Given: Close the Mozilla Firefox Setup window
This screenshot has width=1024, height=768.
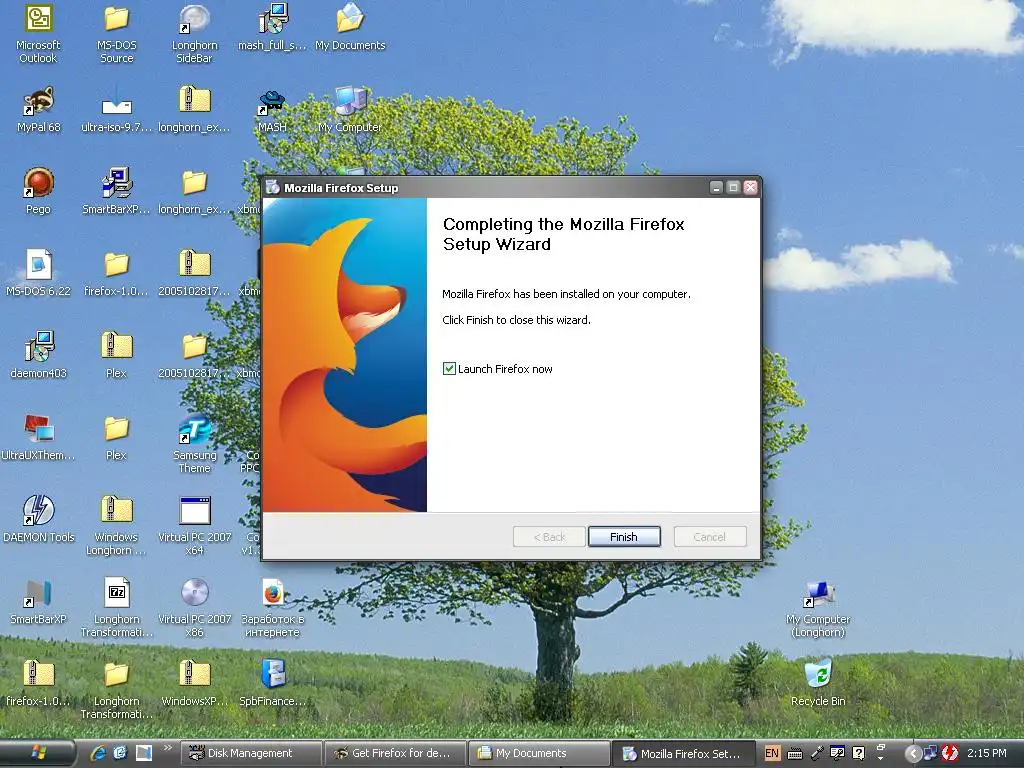Looking at the screenshot, I should click(x=750, y=187).
